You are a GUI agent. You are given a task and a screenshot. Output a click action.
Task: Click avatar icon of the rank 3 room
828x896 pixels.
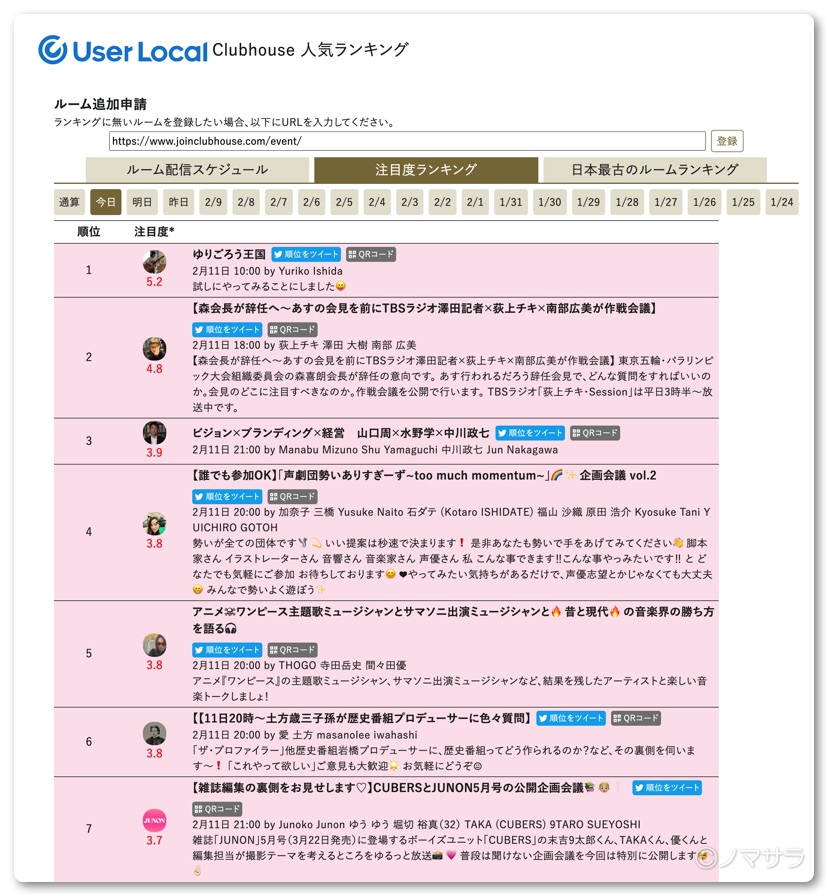[x=154, y=433]
